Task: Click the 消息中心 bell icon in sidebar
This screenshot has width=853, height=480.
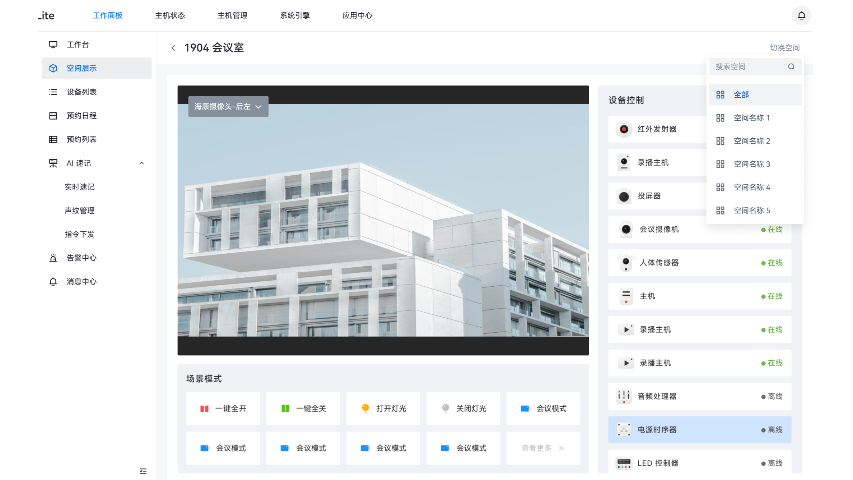Action: click(x=53, y=281)
